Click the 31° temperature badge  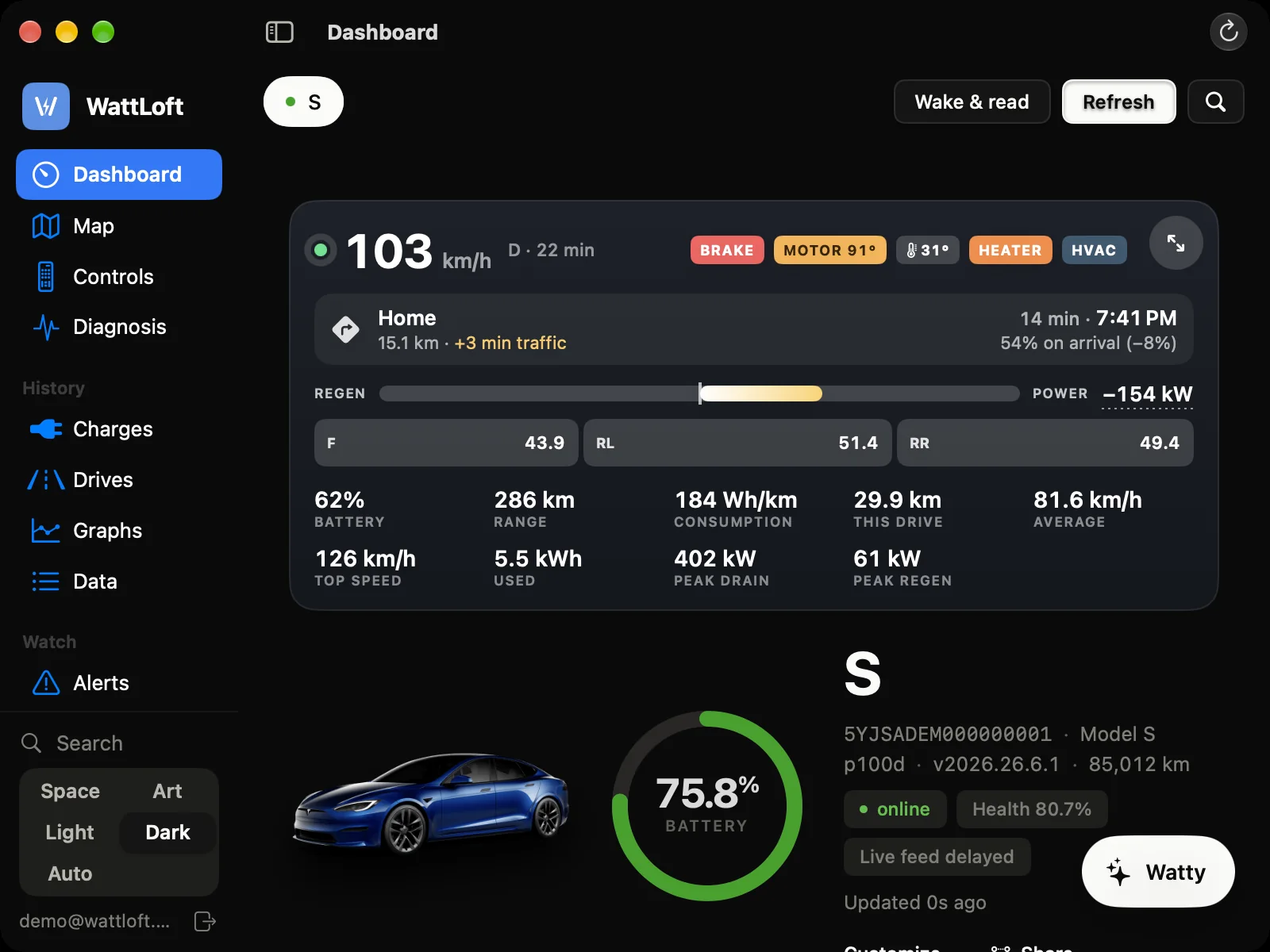[927, 250]
